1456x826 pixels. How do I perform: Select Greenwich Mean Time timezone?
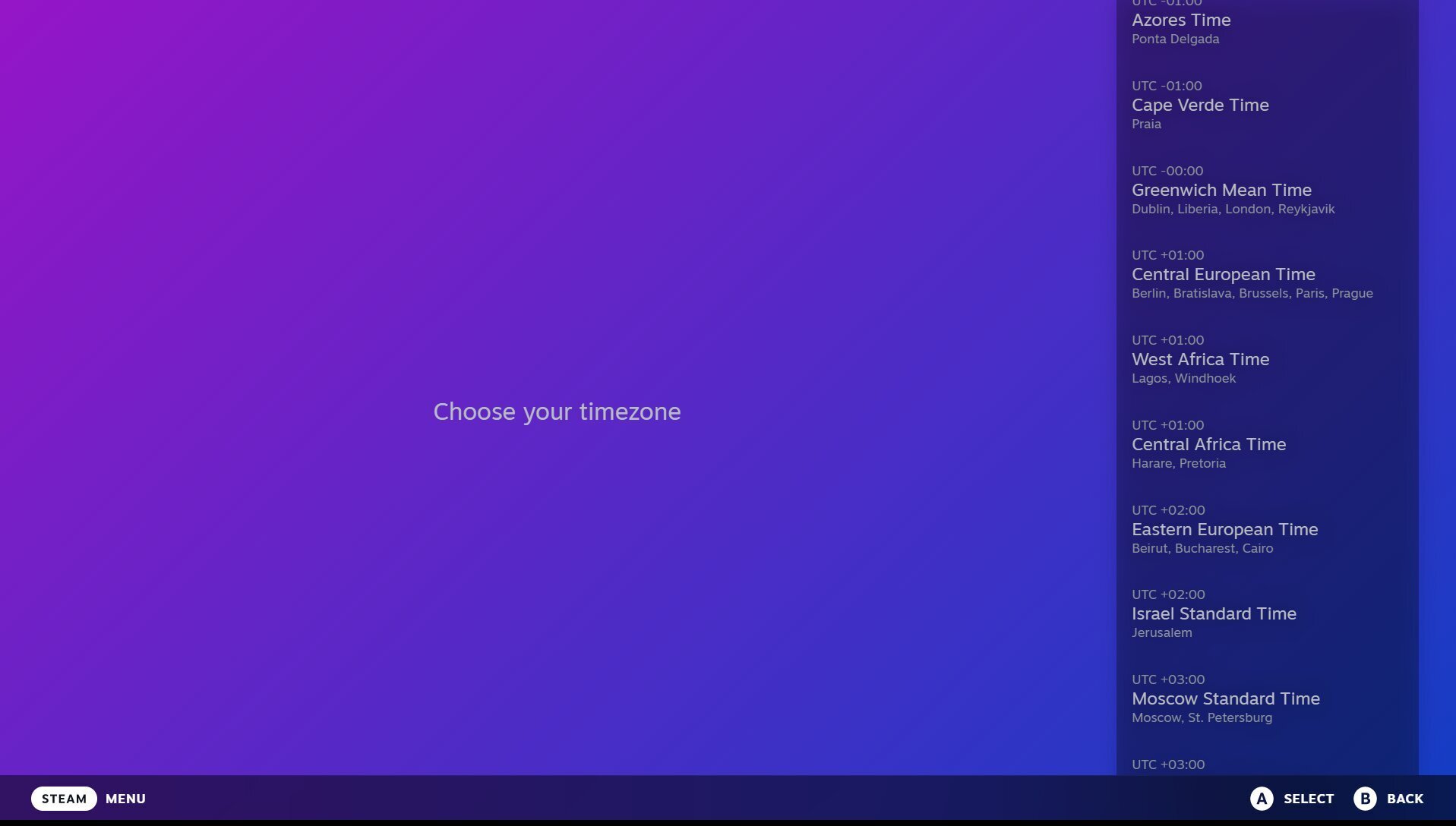1267,190
